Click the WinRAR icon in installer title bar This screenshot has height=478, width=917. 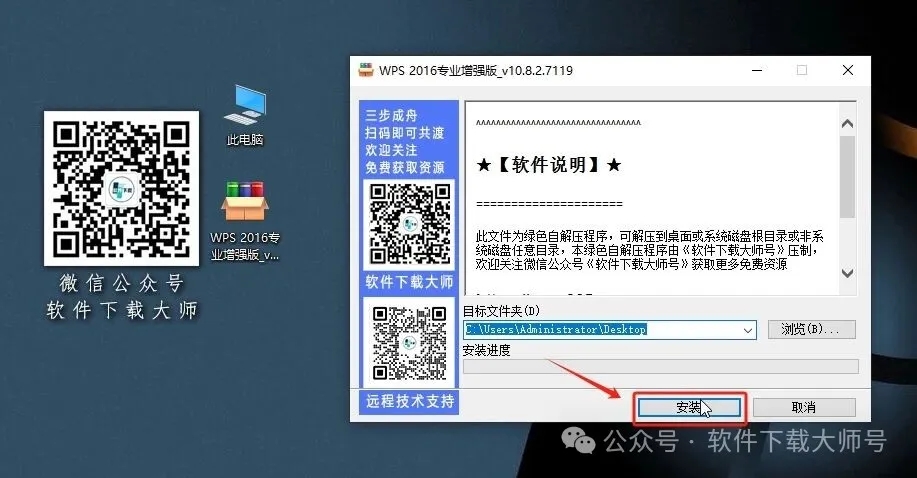click(366, 70)
